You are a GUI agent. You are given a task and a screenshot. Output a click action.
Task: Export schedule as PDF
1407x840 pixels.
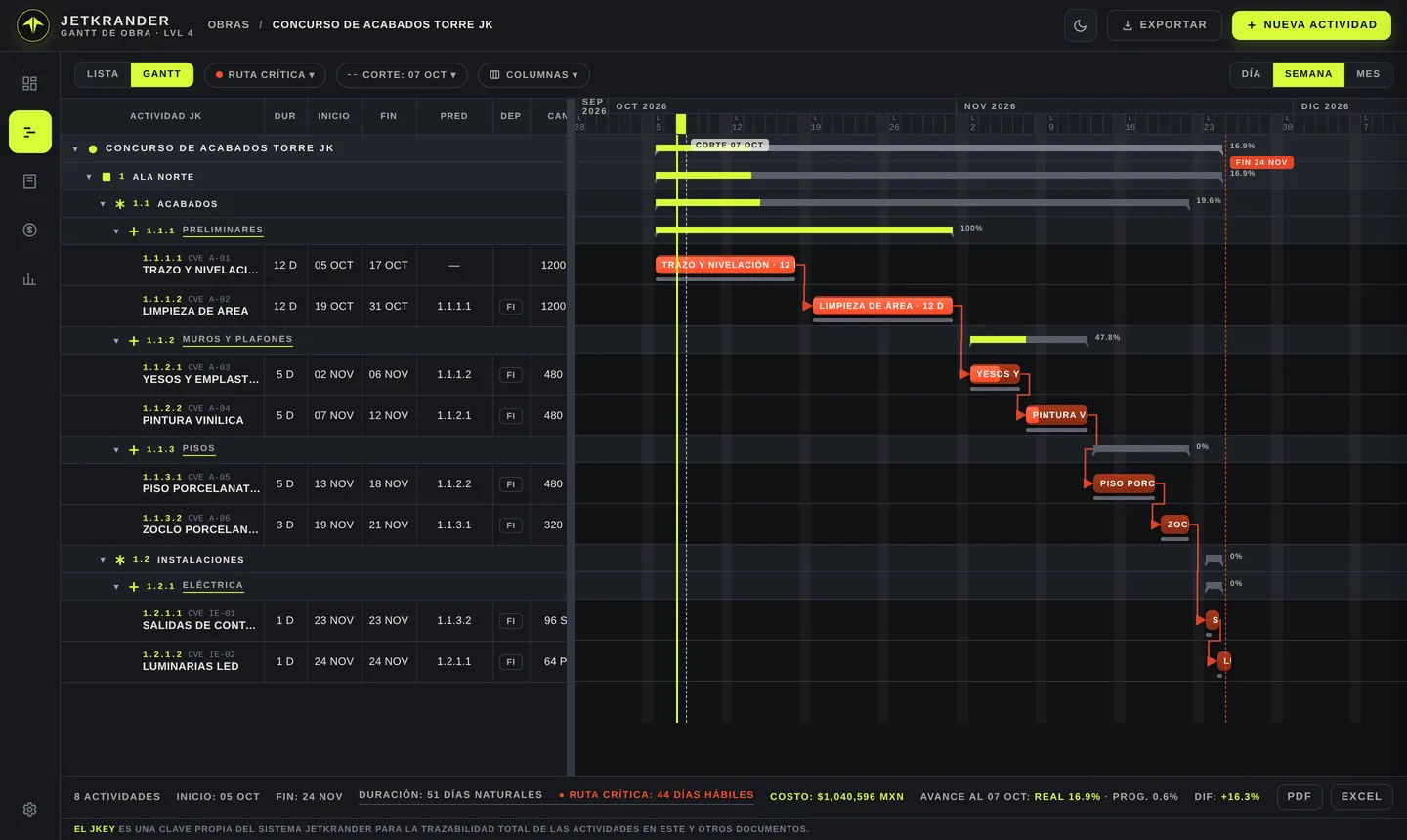point(1300,797)
